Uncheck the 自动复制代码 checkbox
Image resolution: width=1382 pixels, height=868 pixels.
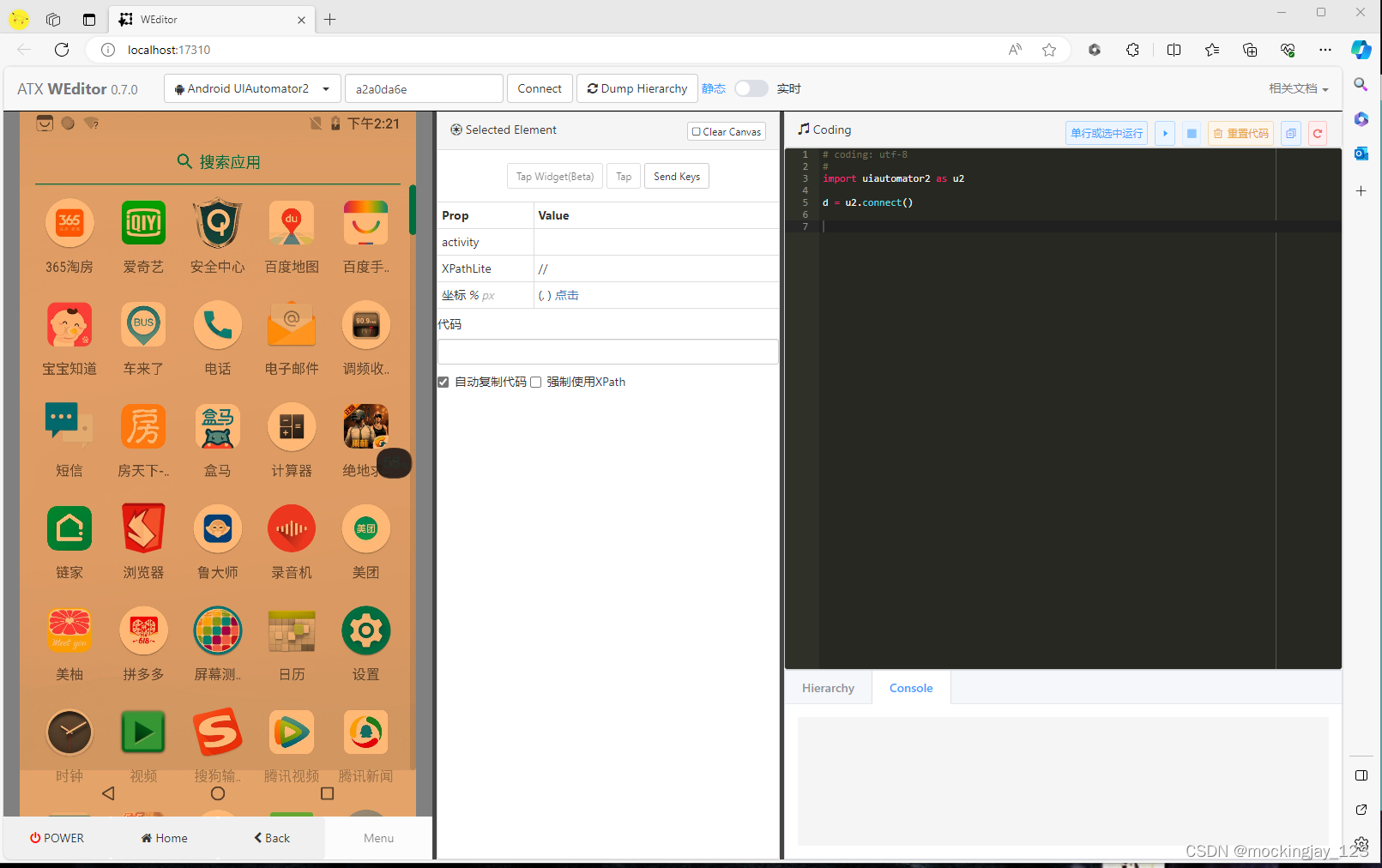(444, 383)
